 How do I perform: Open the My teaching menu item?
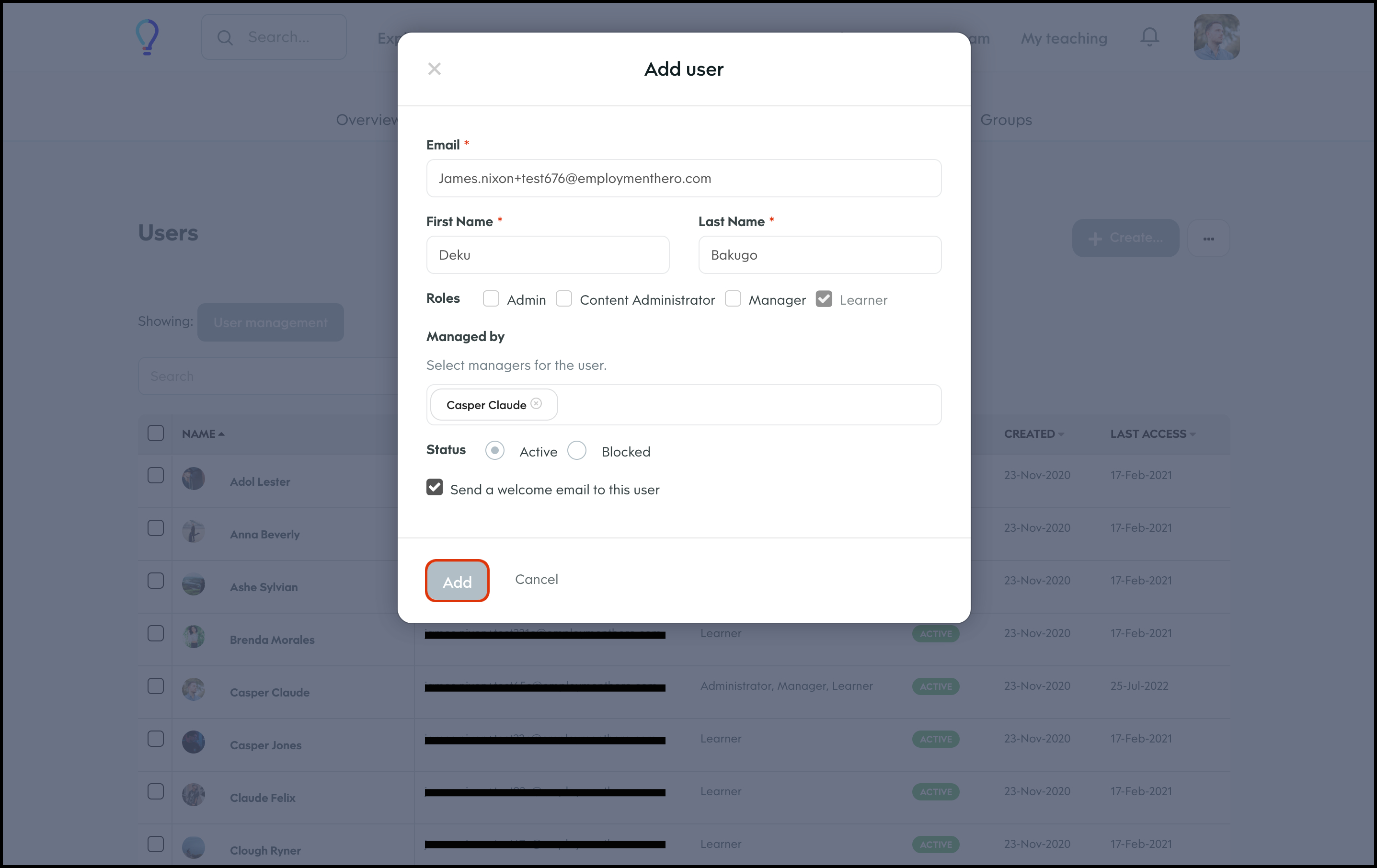pyautogui.click(x=1064, y=38)
